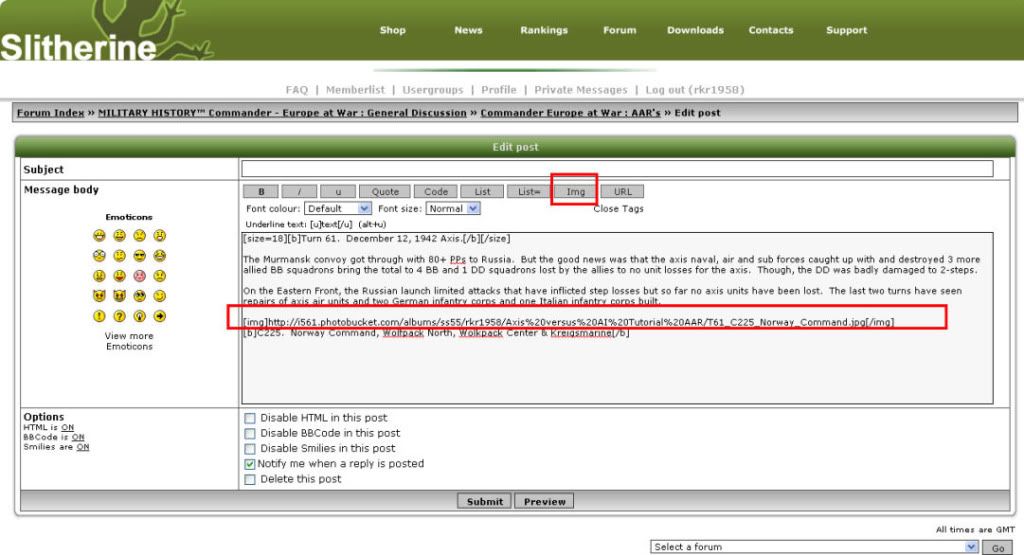Open the Font size dropdown
Viewport: 1024px width, 555px height.
pos(453,209)
